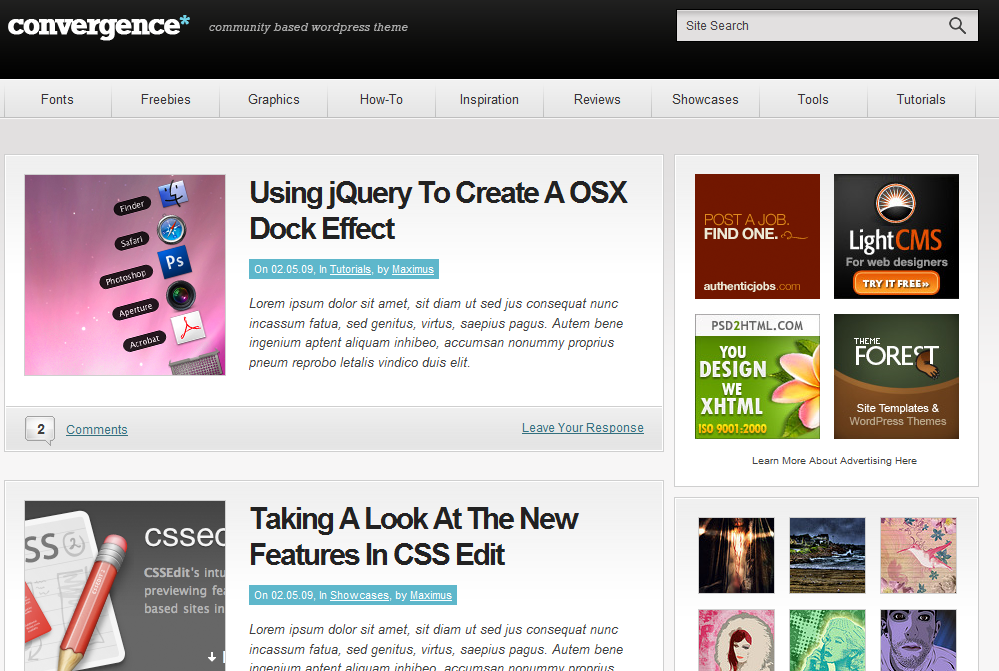Open the Graphics nav item
The height and width of the screenshot is (671, 999).
(x=273, y=99)
